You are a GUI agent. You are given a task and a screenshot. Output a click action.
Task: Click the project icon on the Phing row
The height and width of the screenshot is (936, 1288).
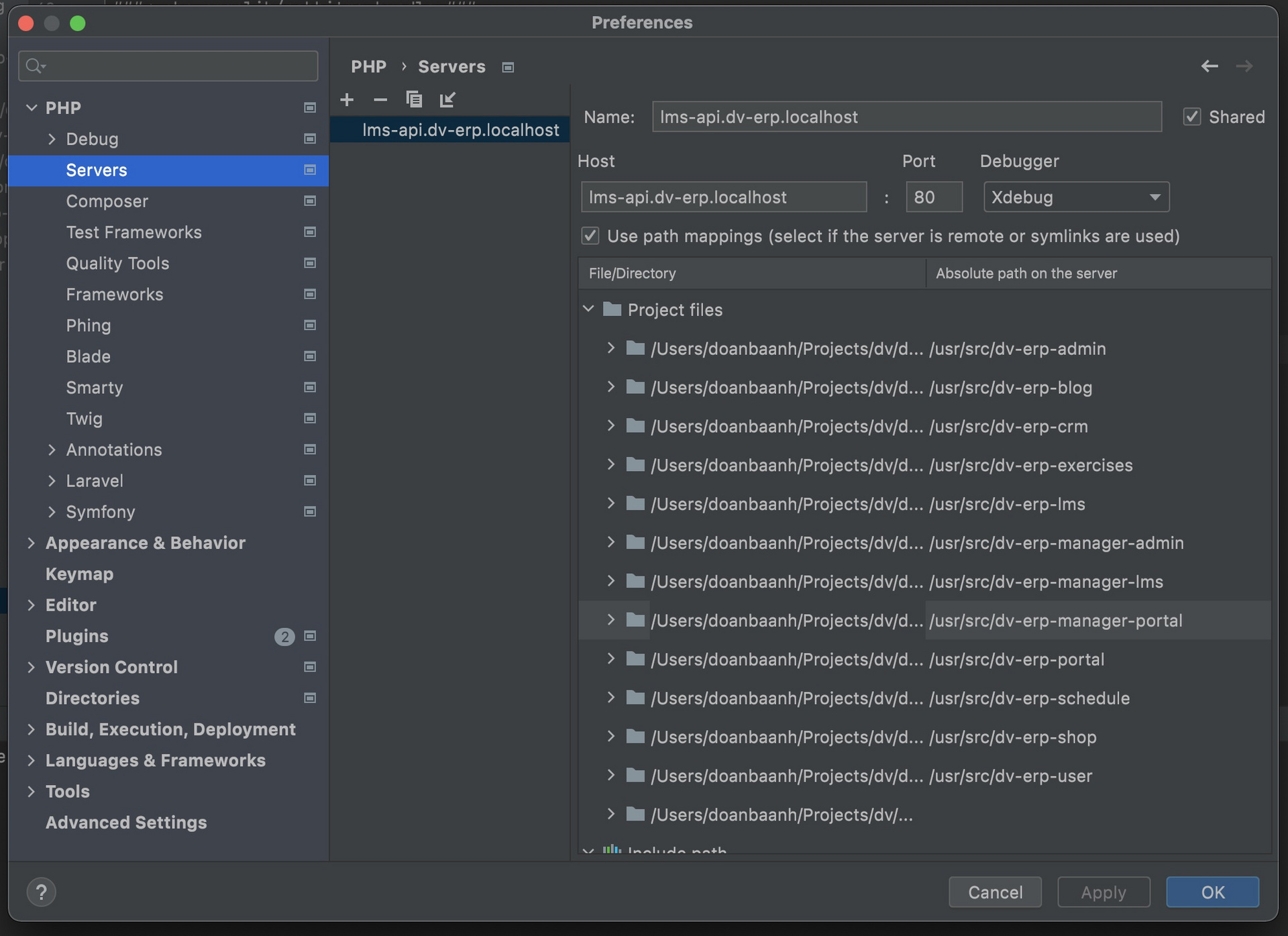tap(310, 325)
